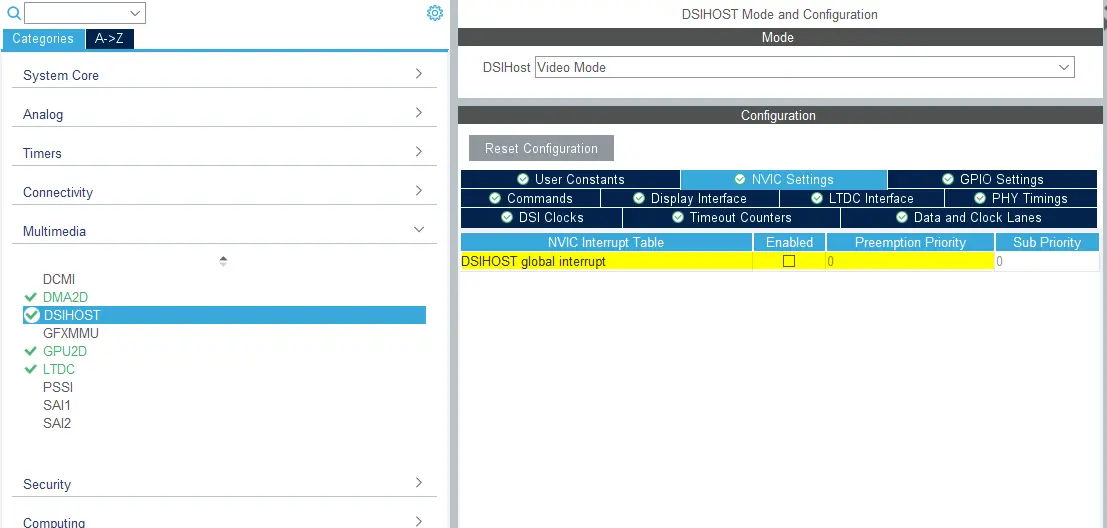Open the GPIO Settings tab
1107x528 pixels.
(992, 179)
